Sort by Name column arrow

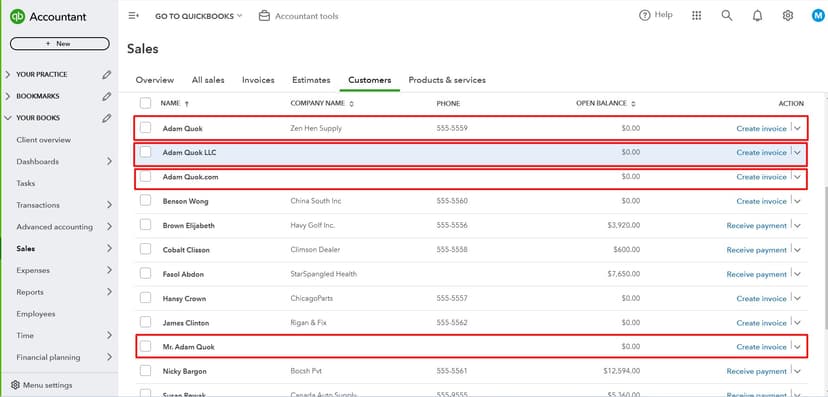pyautogui.click(x=187, y=104)
